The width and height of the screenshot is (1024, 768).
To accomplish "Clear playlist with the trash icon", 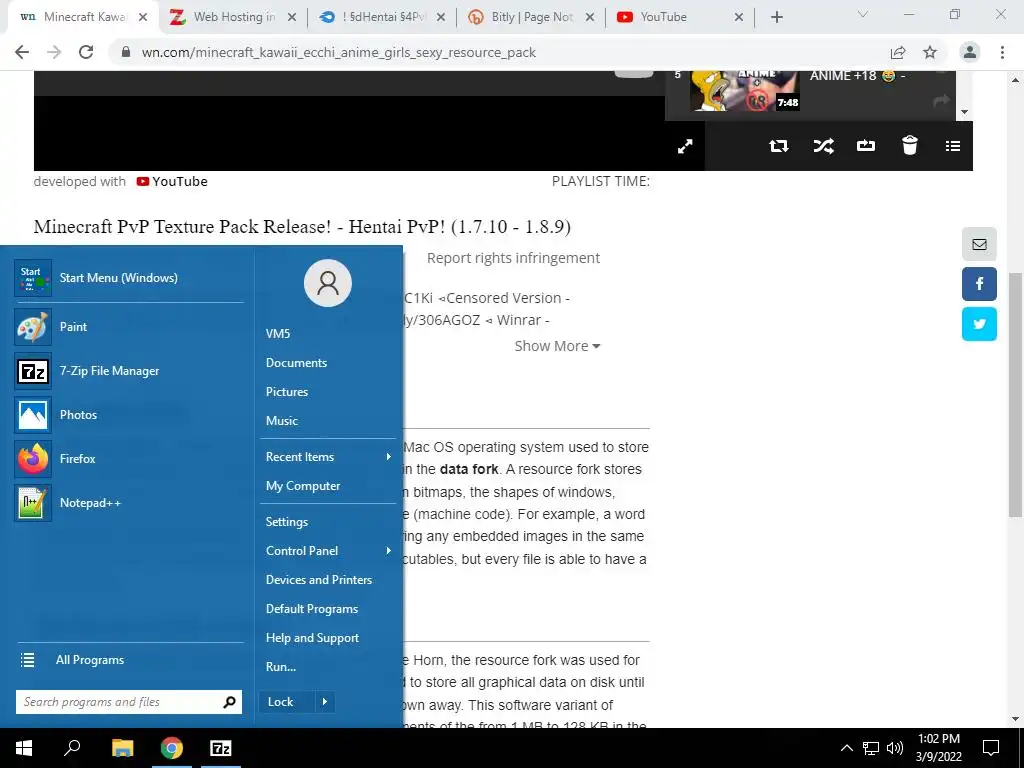I will 910,145.
